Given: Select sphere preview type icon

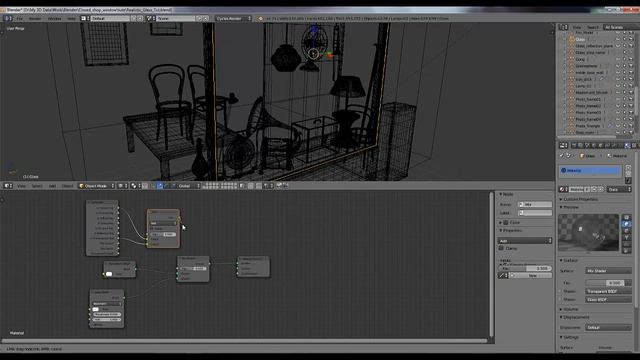Looking at the screenshot, I should (627, 224).
